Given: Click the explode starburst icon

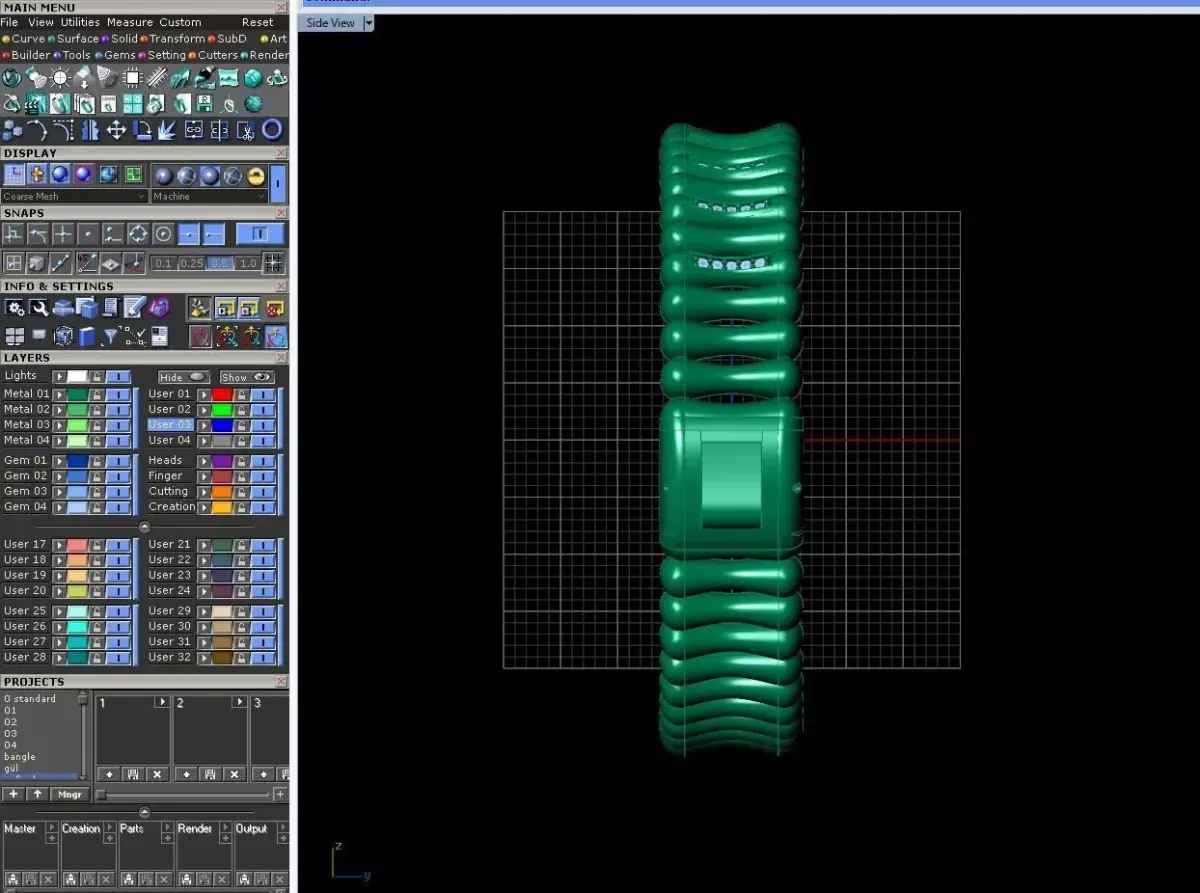Looking at the screenshot, I should point(167,130).
